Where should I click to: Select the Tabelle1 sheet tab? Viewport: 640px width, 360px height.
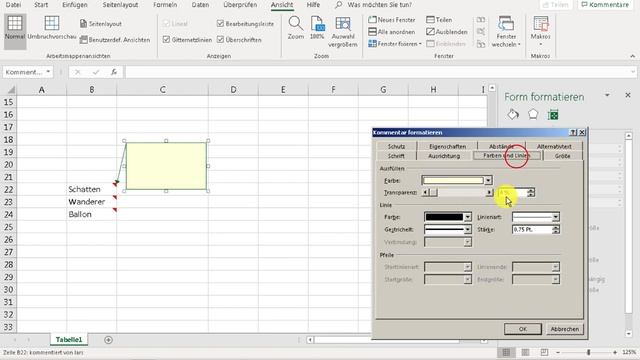tap(69, 340)
